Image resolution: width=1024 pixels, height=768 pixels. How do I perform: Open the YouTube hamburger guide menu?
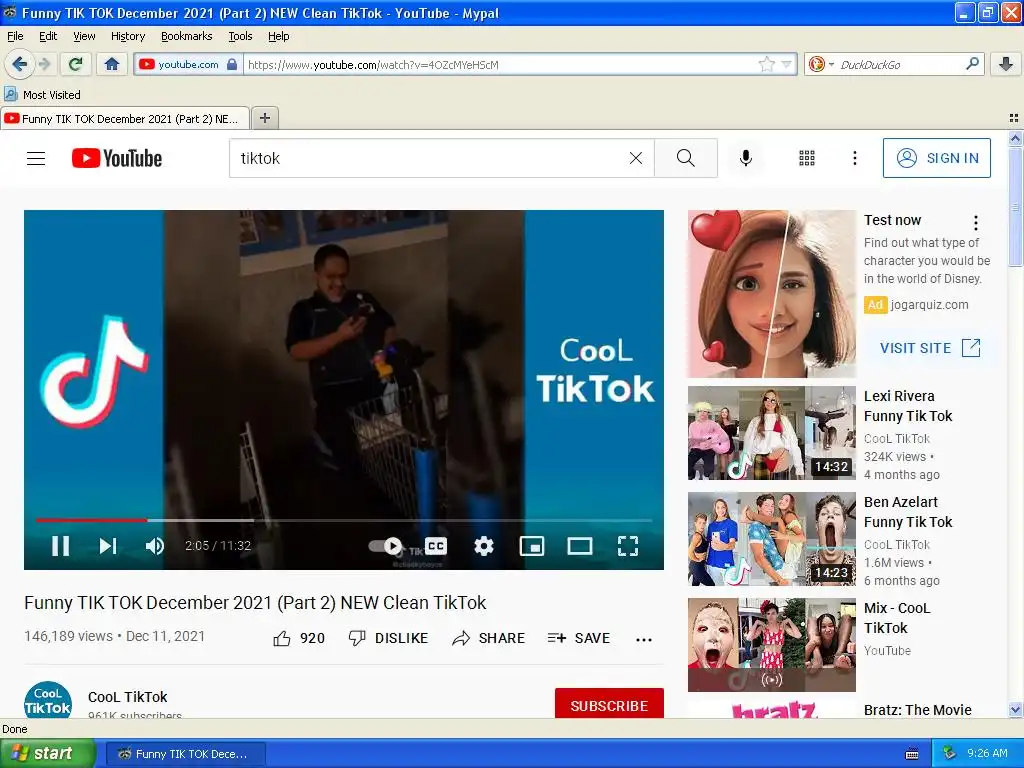tap(36, 158)
